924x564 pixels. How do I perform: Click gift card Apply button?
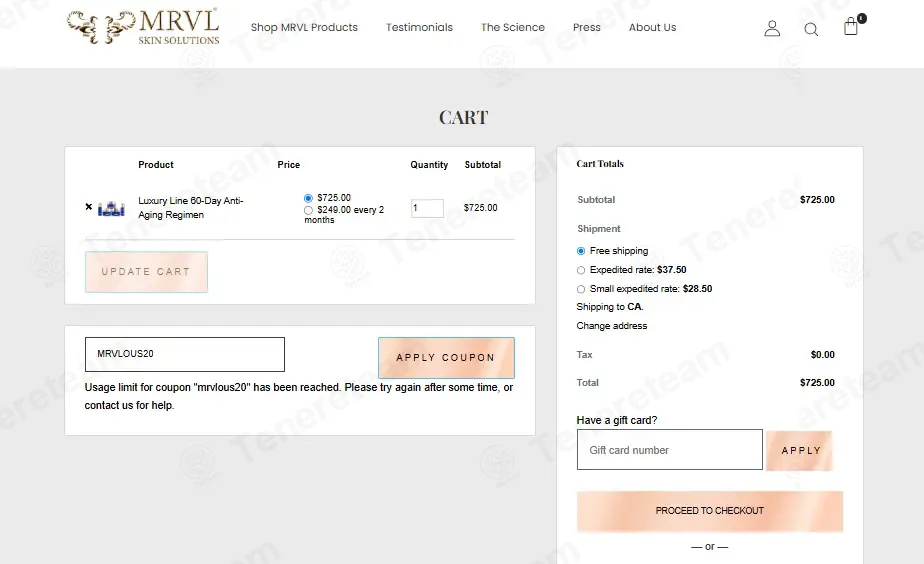point(800,450)
